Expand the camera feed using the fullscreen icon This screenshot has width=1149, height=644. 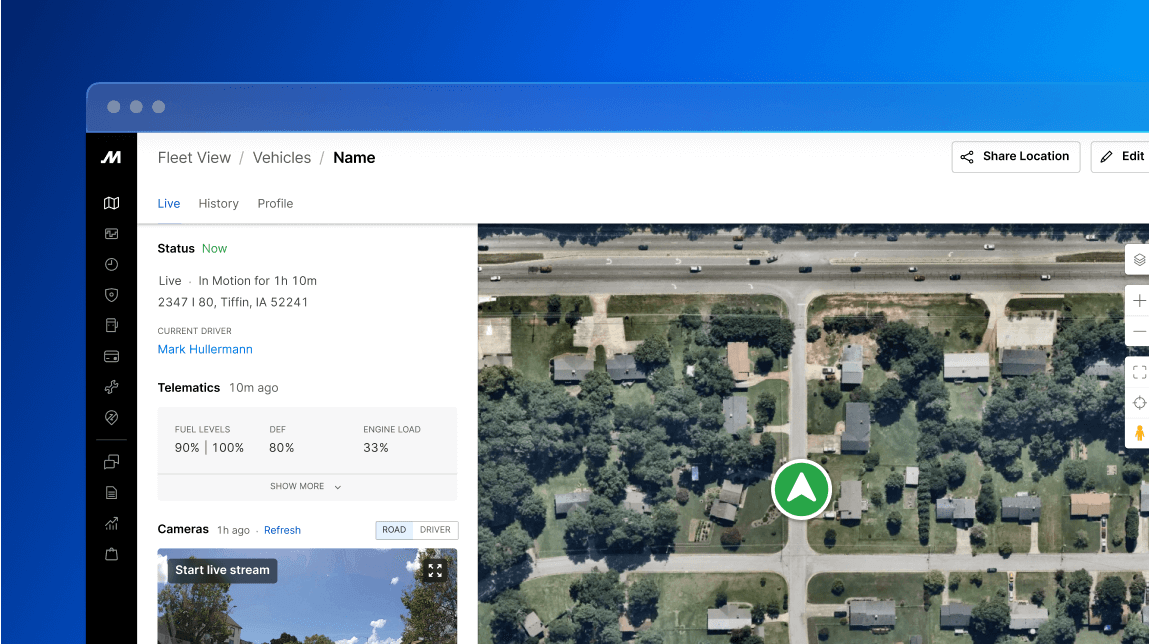[435, 570]
